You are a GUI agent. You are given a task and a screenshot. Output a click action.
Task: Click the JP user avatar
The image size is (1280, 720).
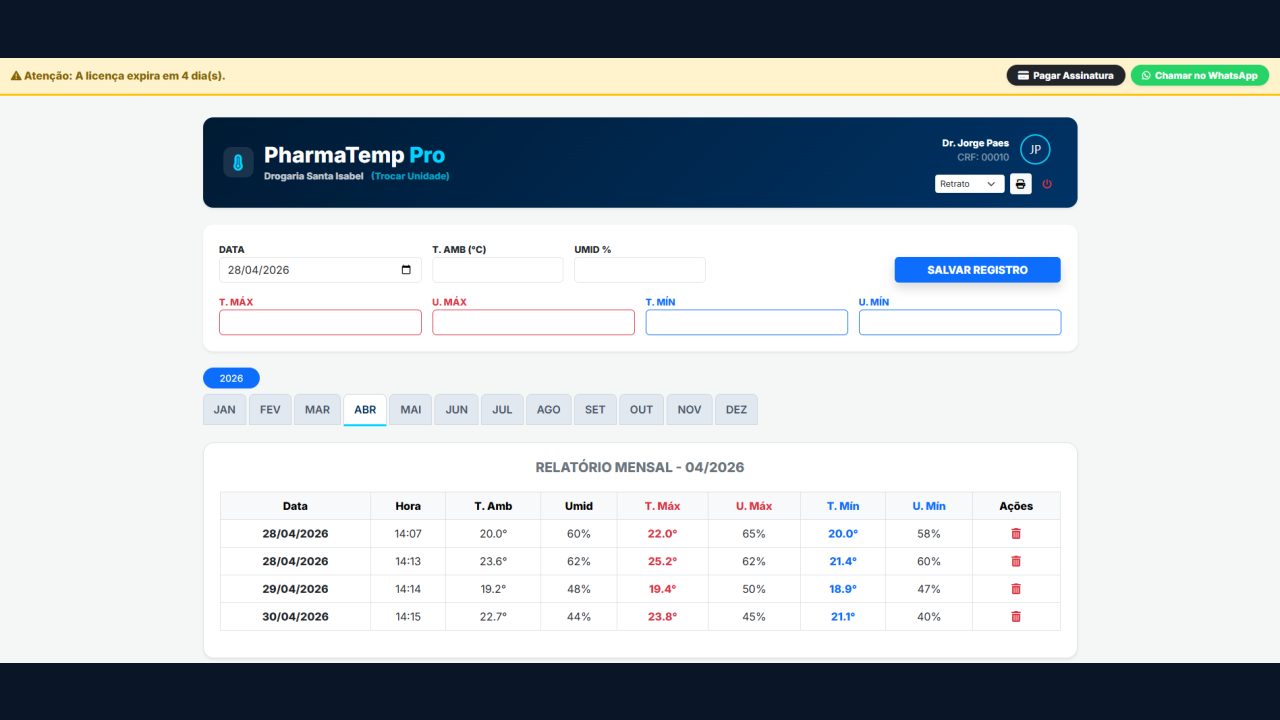pos(1035,150)
